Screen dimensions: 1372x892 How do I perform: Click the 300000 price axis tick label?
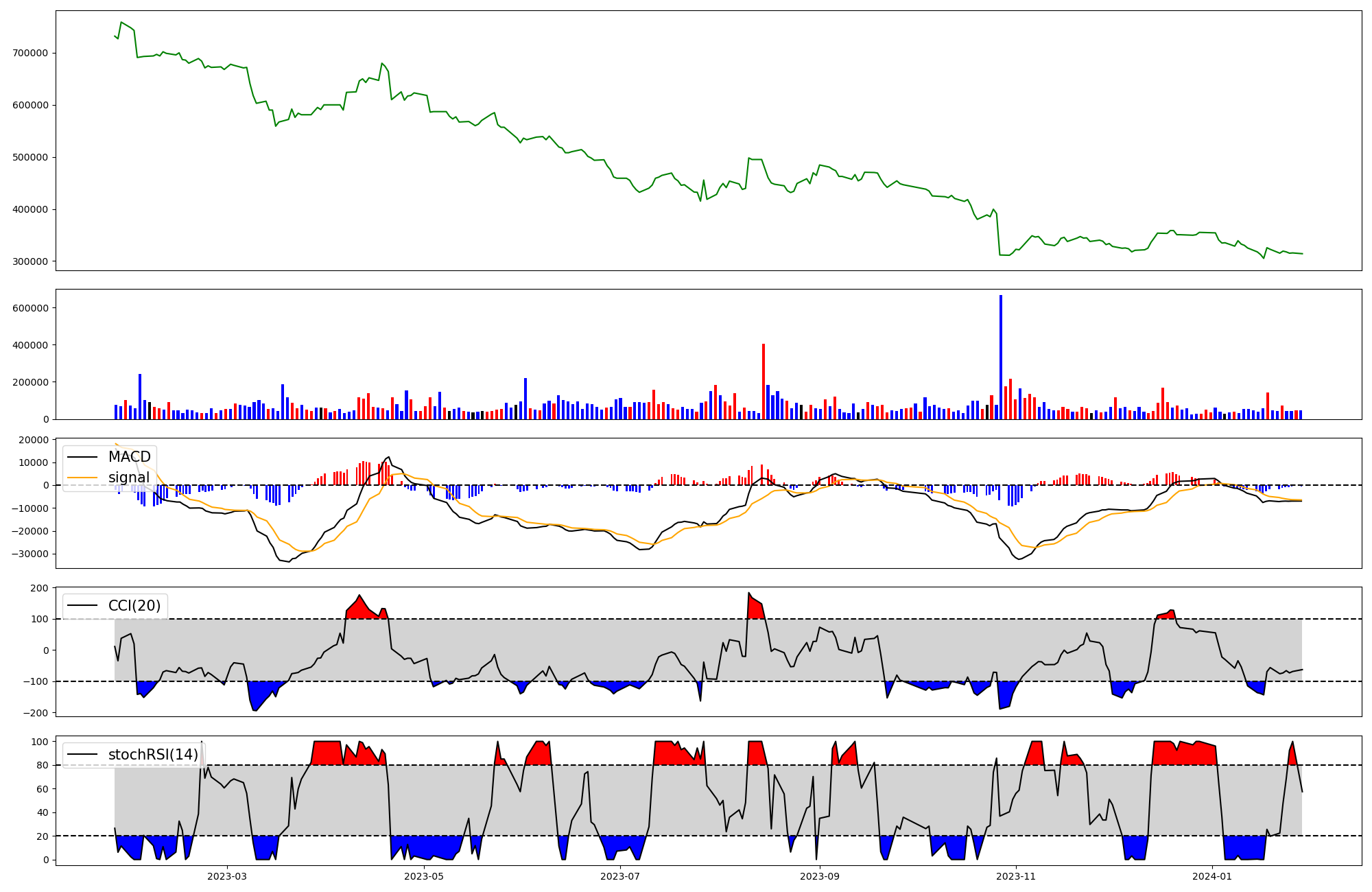(30, 262)
